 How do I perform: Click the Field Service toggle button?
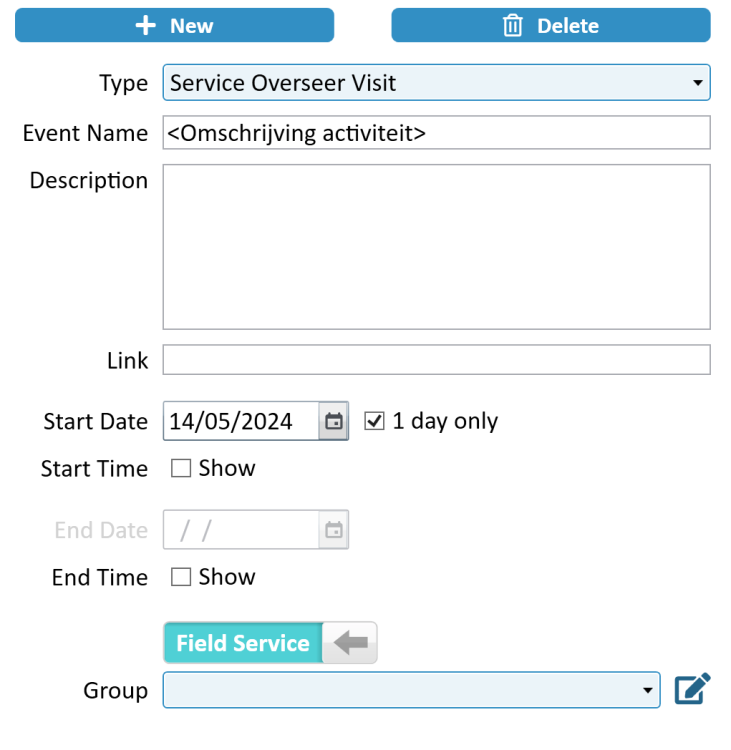click(243, 643)
